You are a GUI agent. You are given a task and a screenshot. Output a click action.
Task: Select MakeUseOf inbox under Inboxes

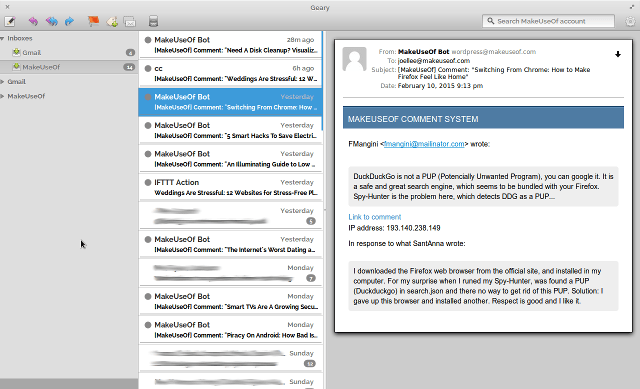tap(69, 67)
